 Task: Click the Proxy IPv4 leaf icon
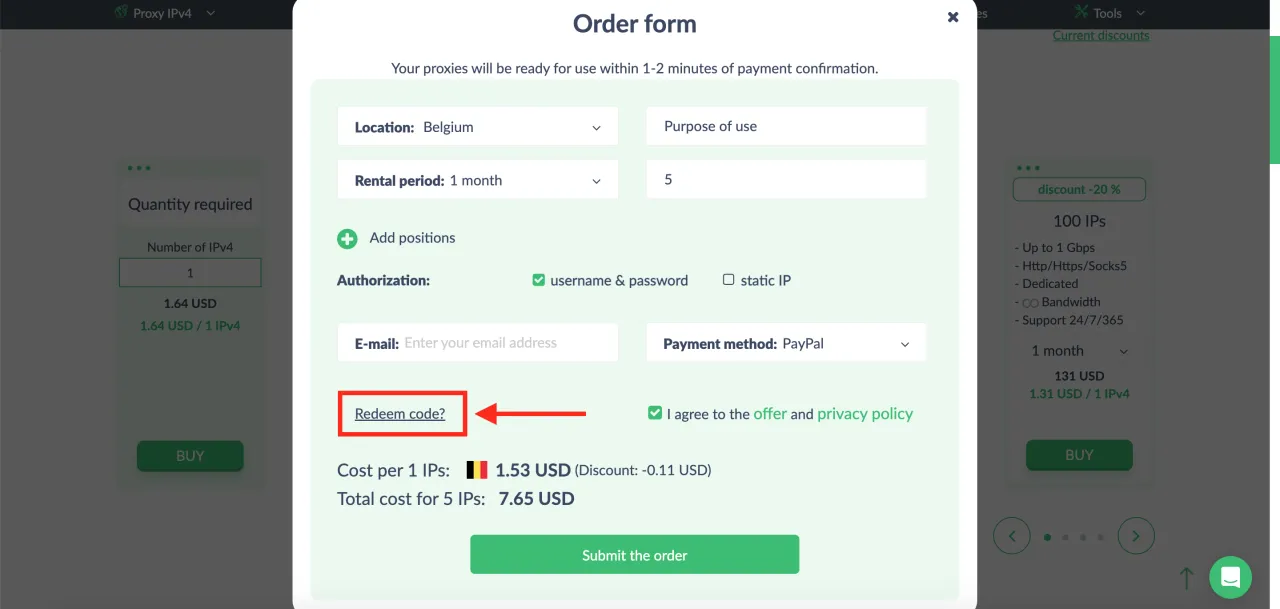[122, 13]
